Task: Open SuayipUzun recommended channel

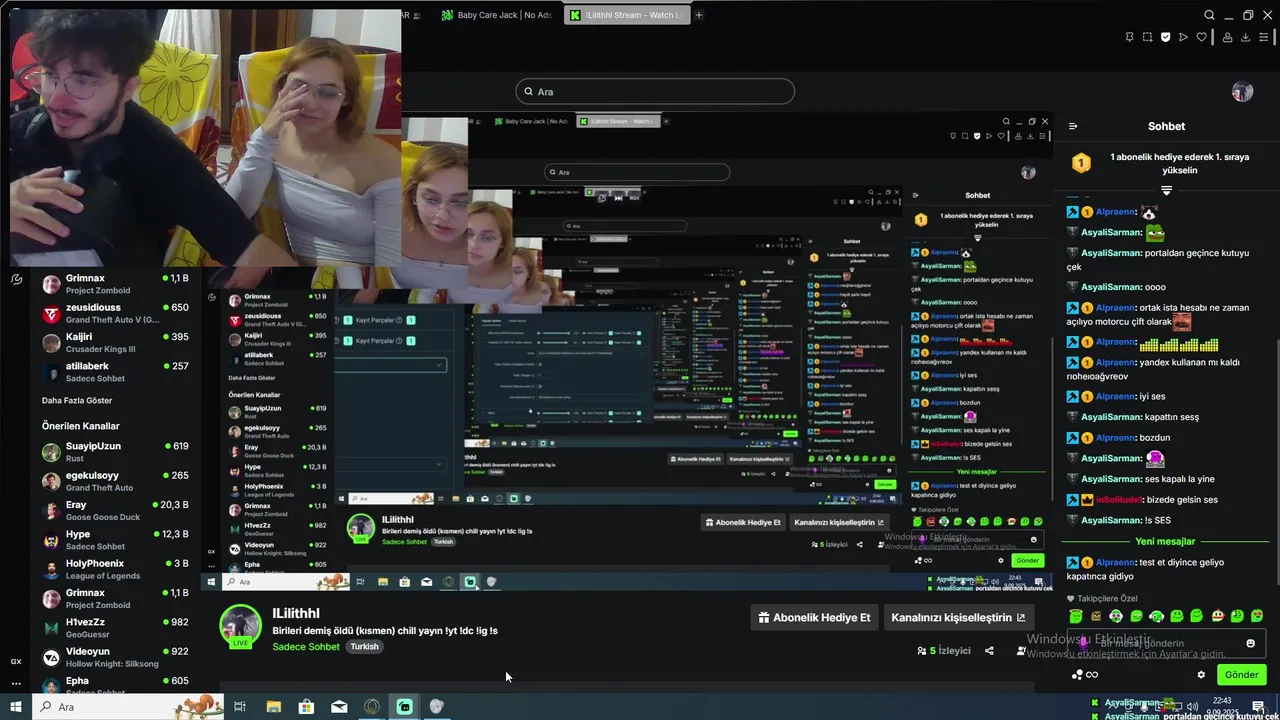Action: tap(115, 452)
